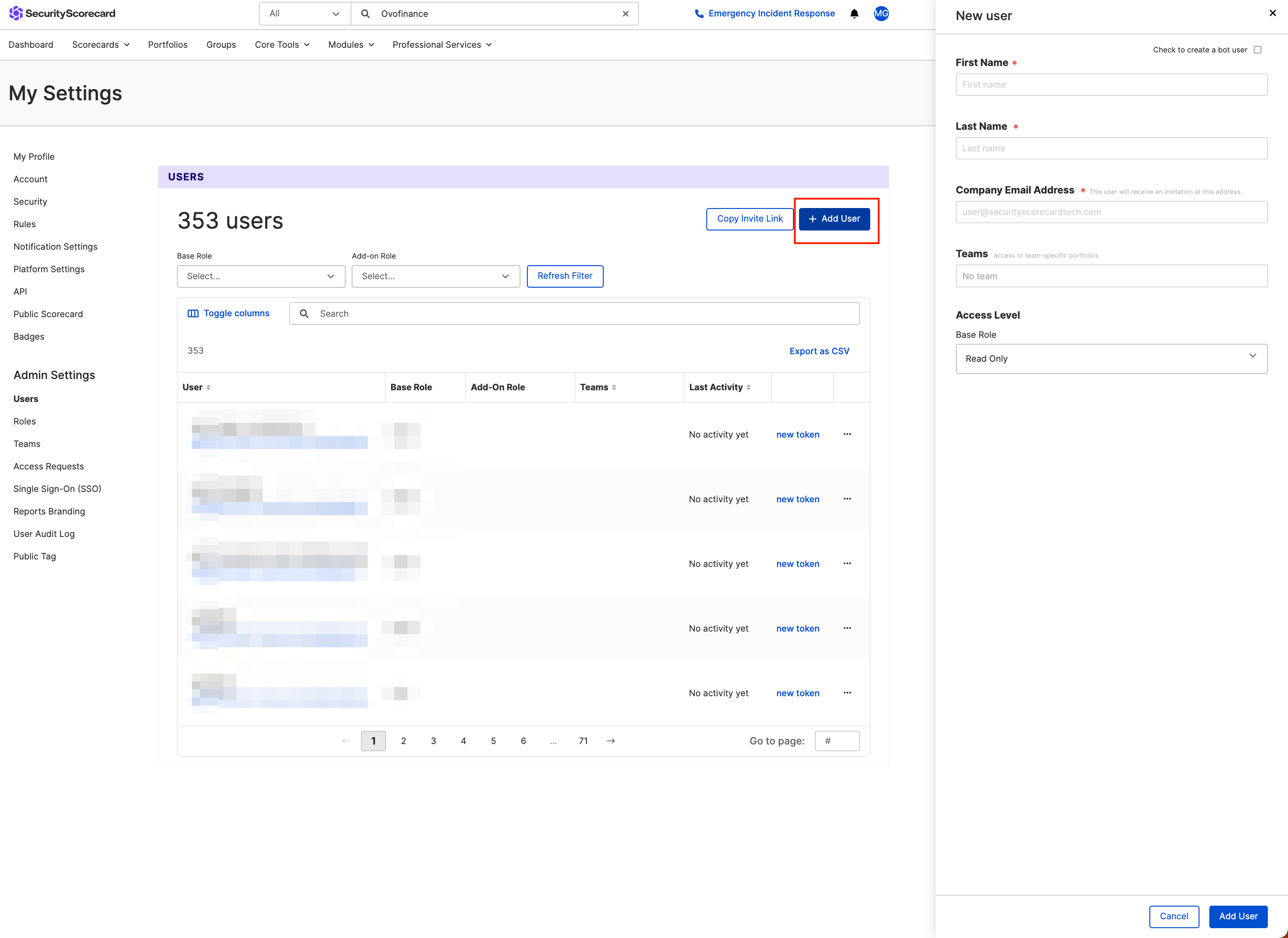This screenshot has width=1288, height=938.
Task: Focus the Last Name input field
Action: 1111,148
